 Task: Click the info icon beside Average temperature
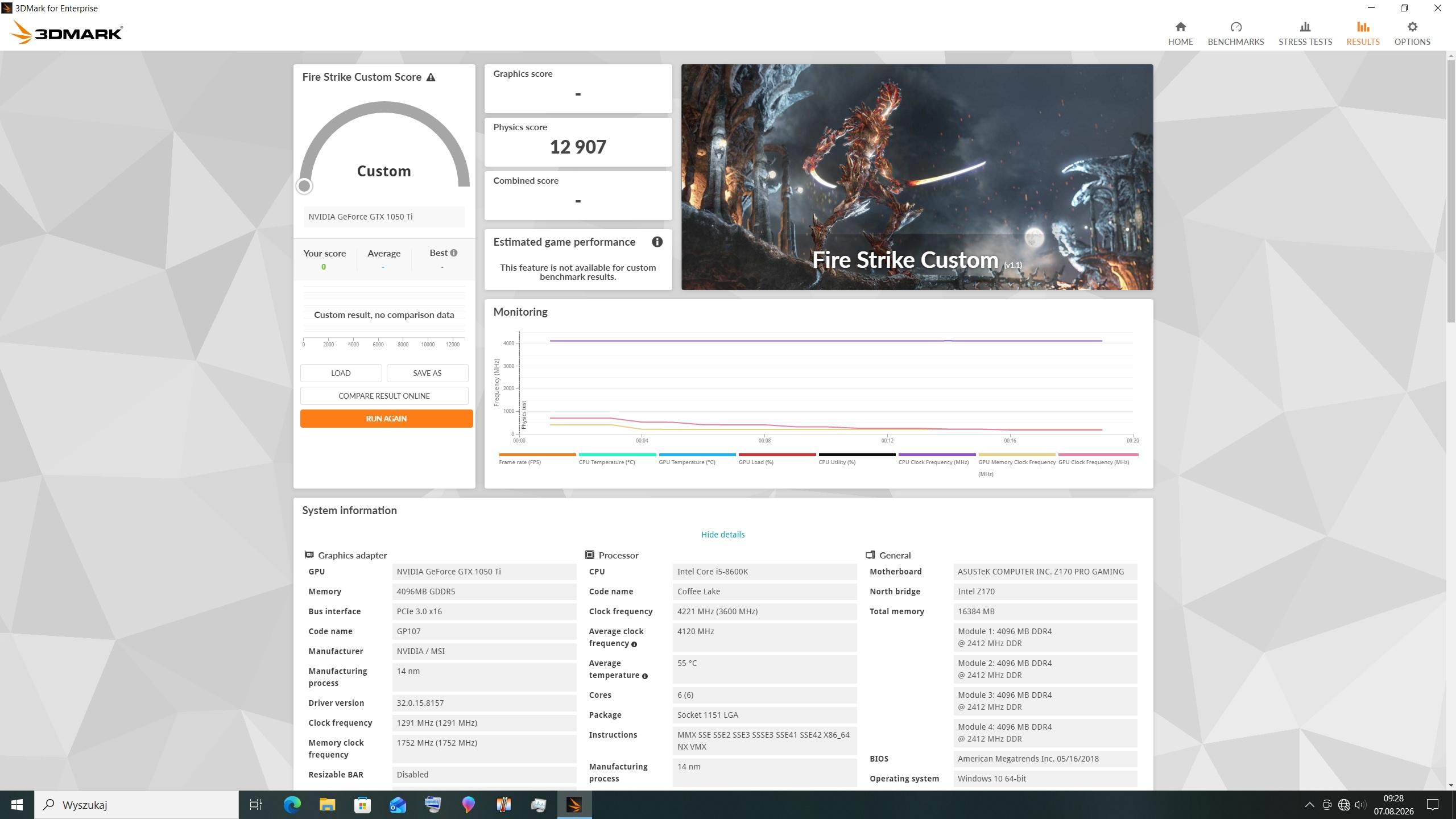pyautogui.click(x=644, y=676)
